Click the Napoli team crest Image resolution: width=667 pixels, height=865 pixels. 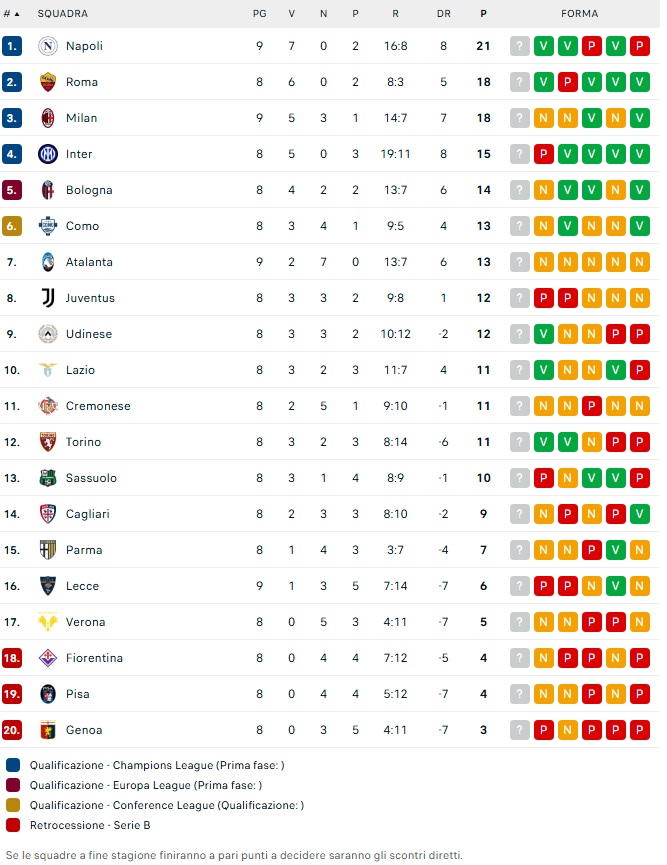pos(47,46)
